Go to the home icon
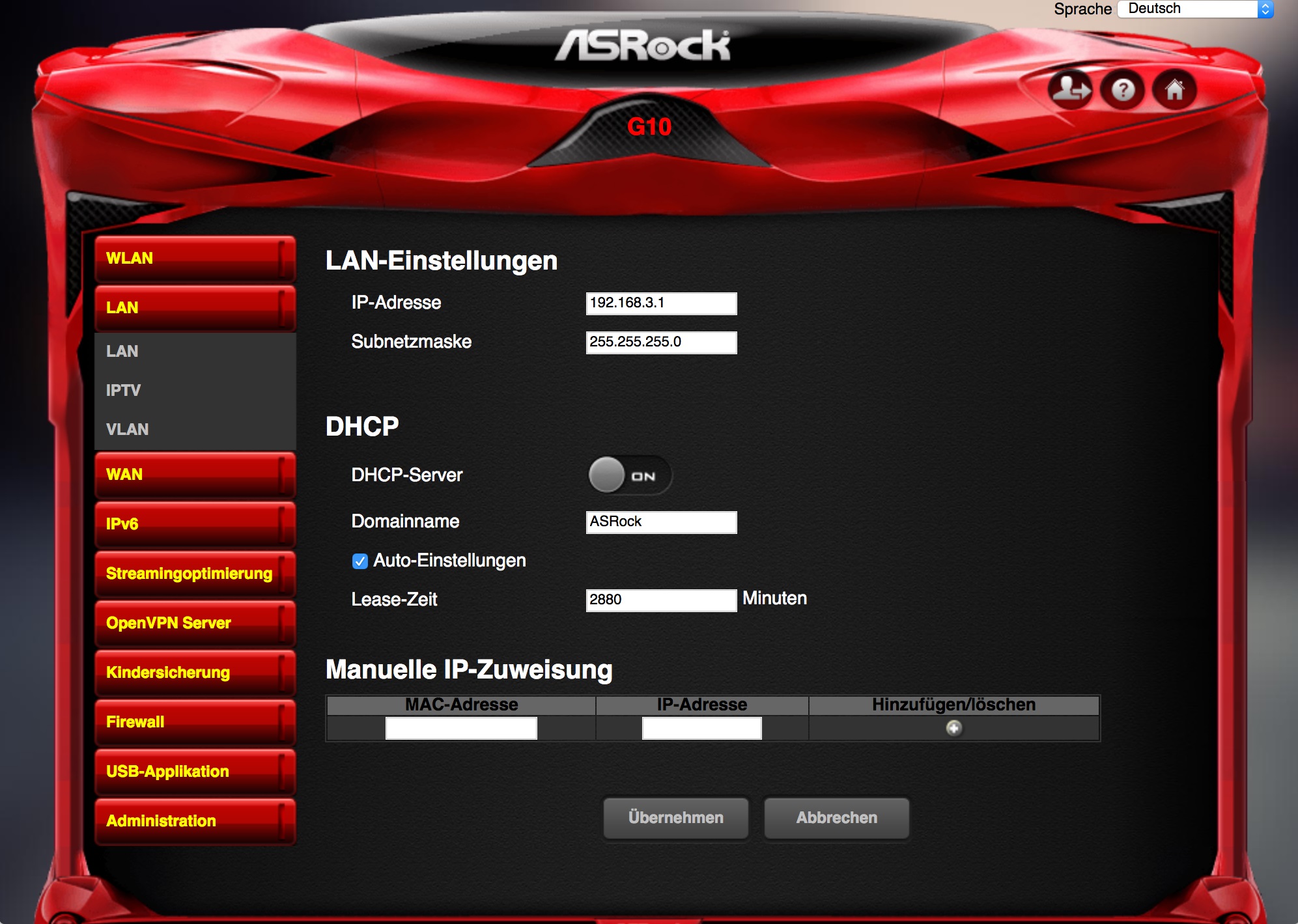Screen dimensions: 1298x924 point(1174,89)
